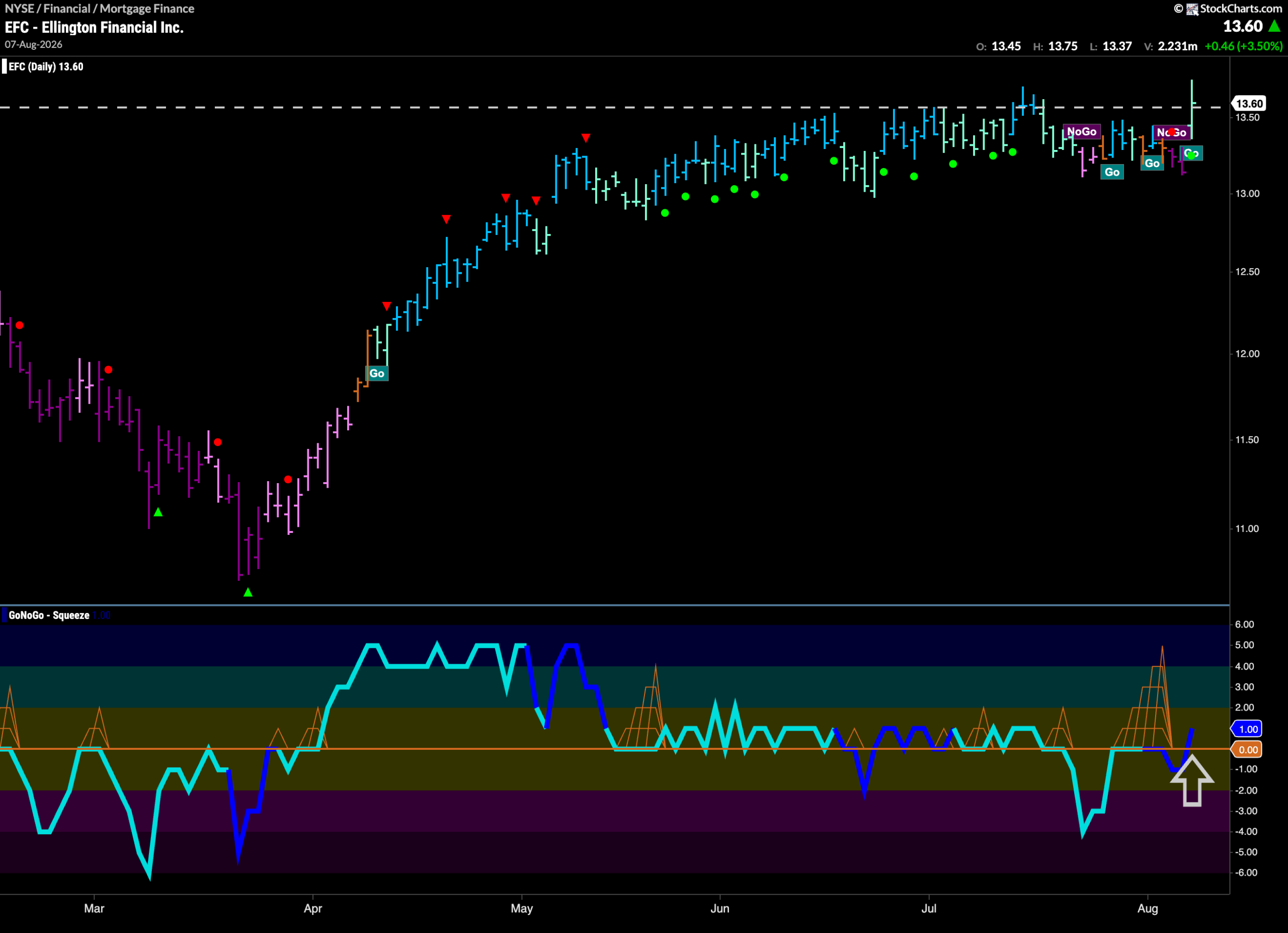Click the orange 0.00 zero-line tag
The height and width of the screenshot is (933, 1288).
click(1247, 750)
